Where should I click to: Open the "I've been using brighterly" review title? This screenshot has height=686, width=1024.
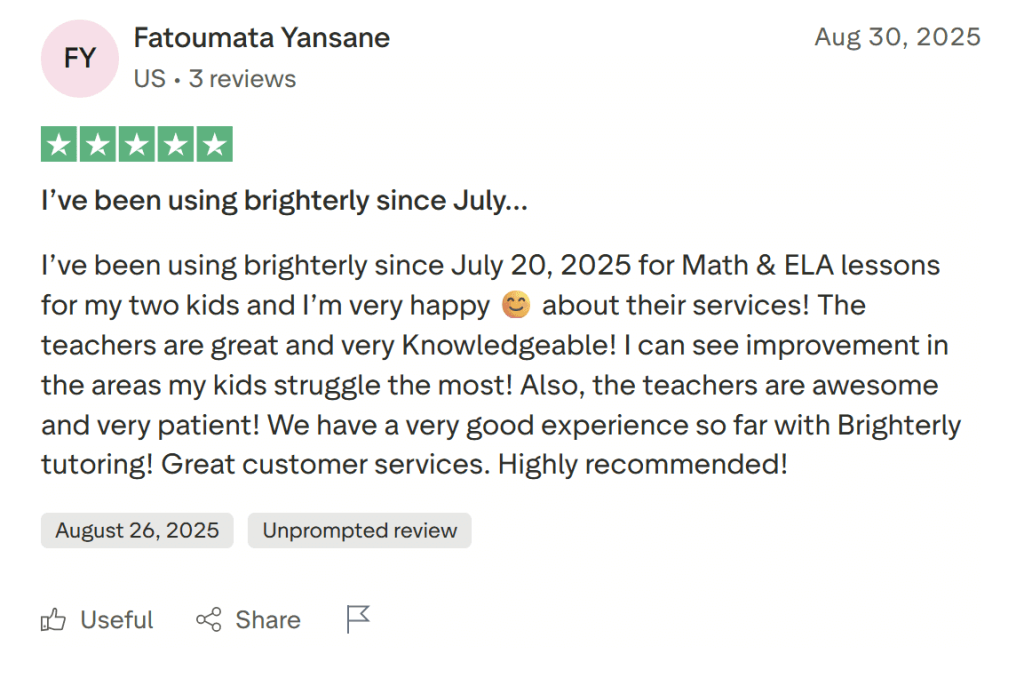[x=284, y=201]
